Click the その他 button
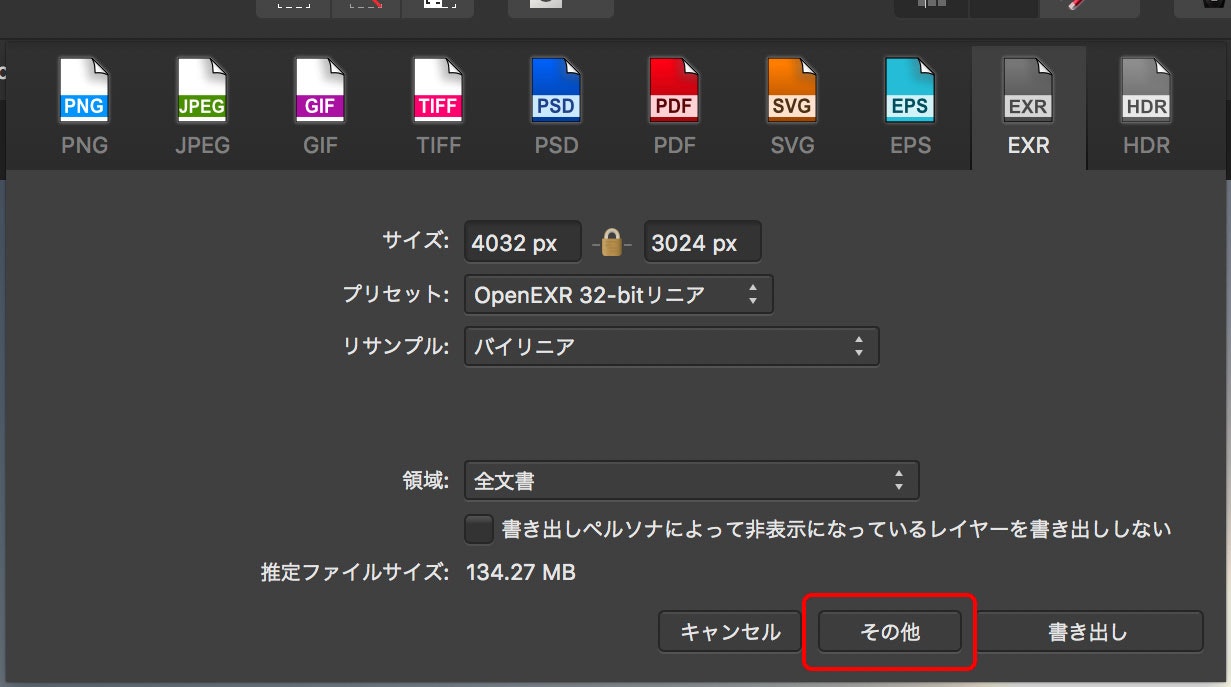This screenshot has width=1231, height=687. point(890,632)
